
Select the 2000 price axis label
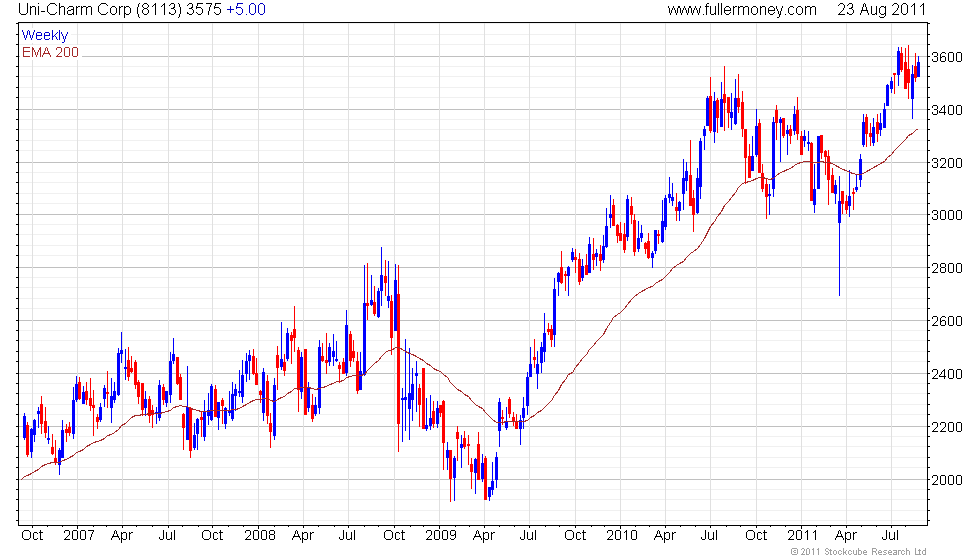click(946, 480)
